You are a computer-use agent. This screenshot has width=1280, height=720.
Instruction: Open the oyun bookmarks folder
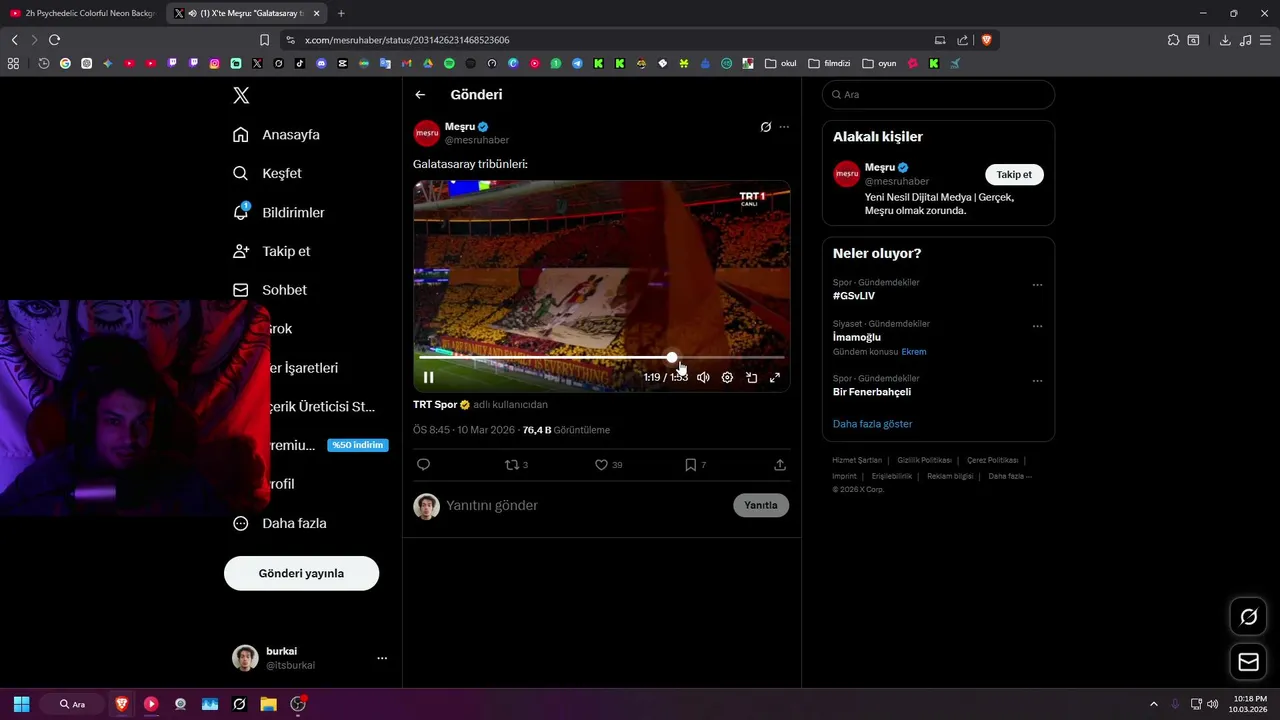[880, 63]
